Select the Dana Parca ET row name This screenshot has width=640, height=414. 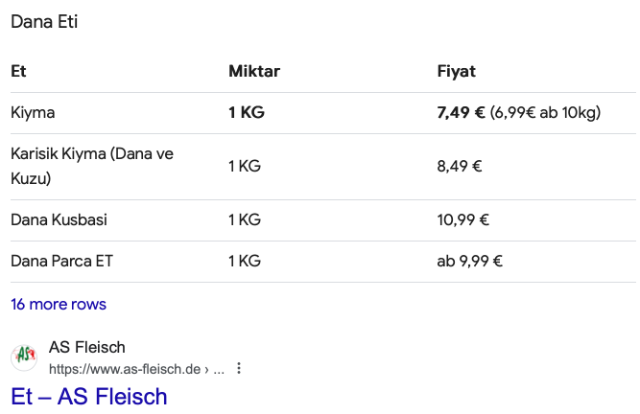click(x=62, y=261)
